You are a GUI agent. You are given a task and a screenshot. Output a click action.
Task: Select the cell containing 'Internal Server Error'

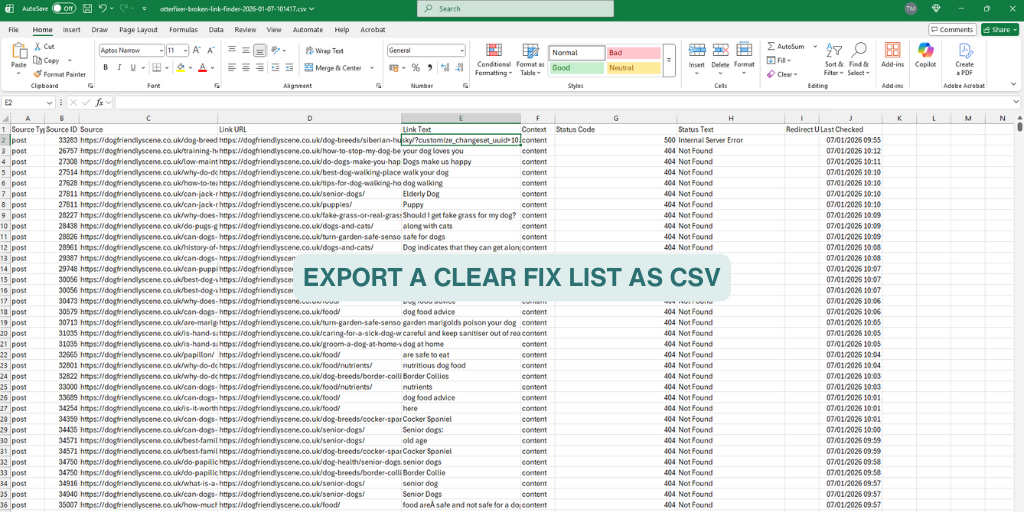coord(730,140)
